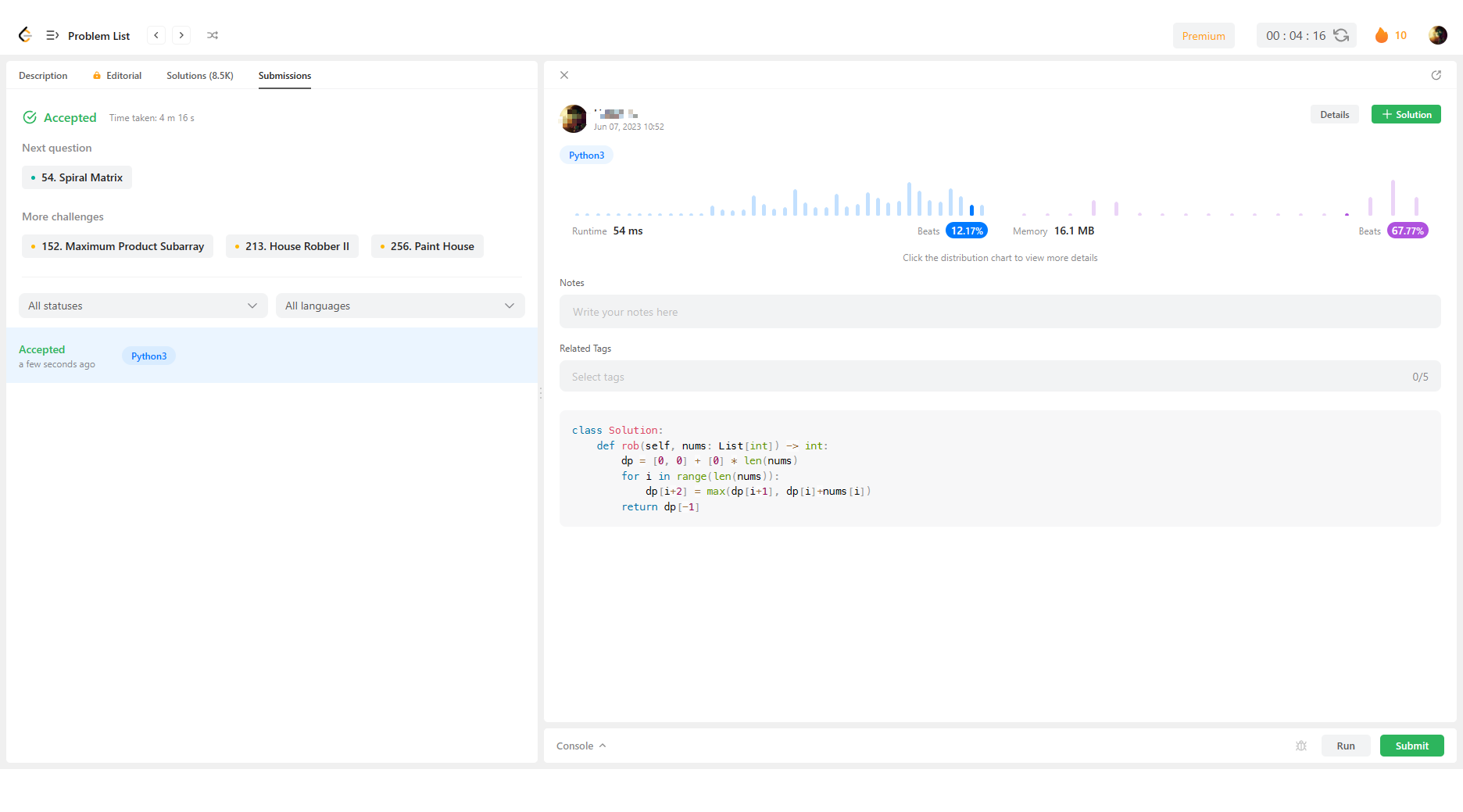1463x812 pixels.
Task: Click the green Submit button
Action: (1411, 746)
